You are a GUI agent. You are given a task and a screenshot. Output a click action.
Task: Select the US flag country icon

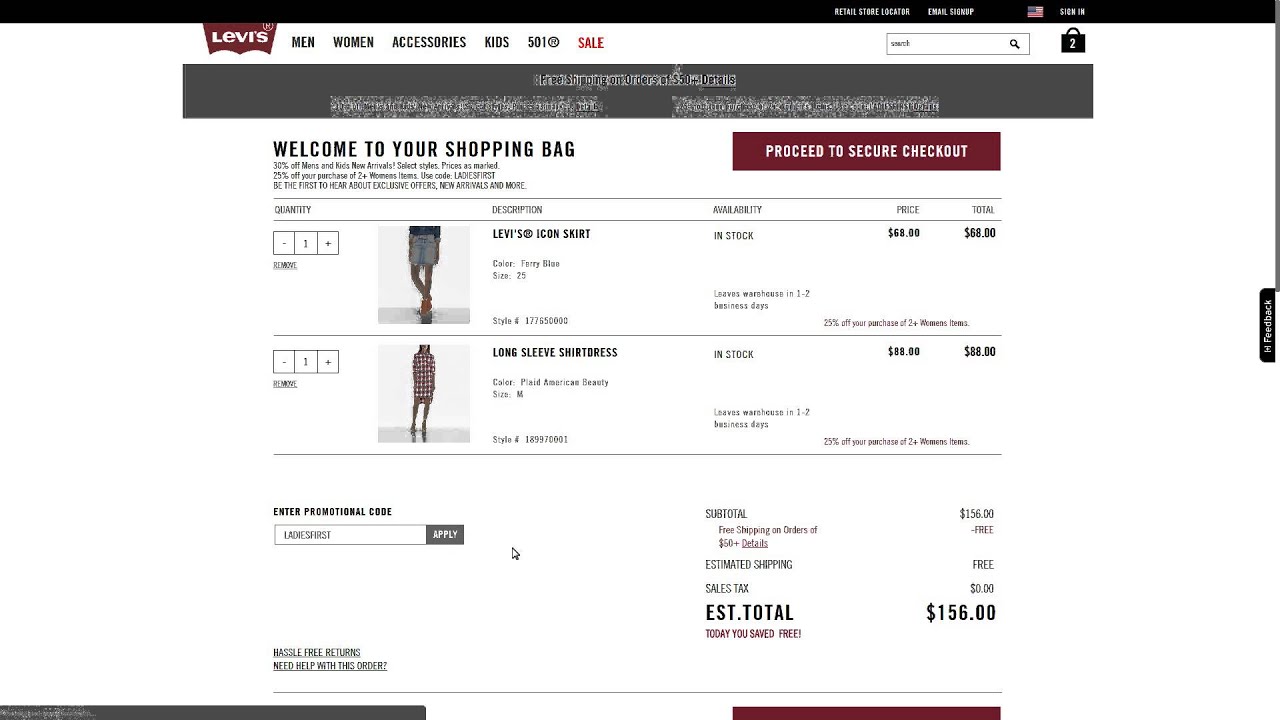(x=1035, y=12)
